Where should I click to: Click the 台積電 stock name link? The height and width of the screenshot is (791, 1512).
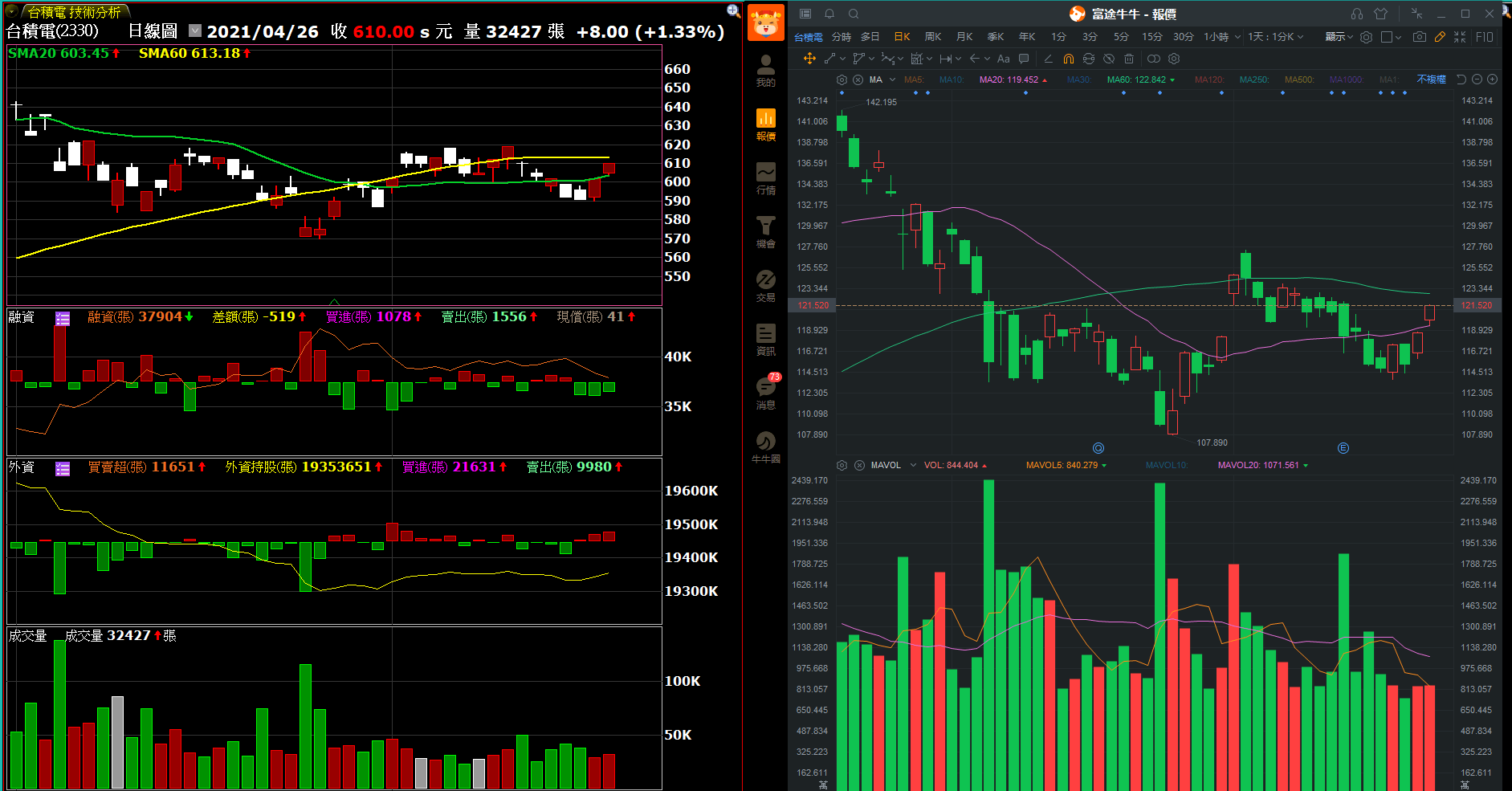click(x=808, y=37)
